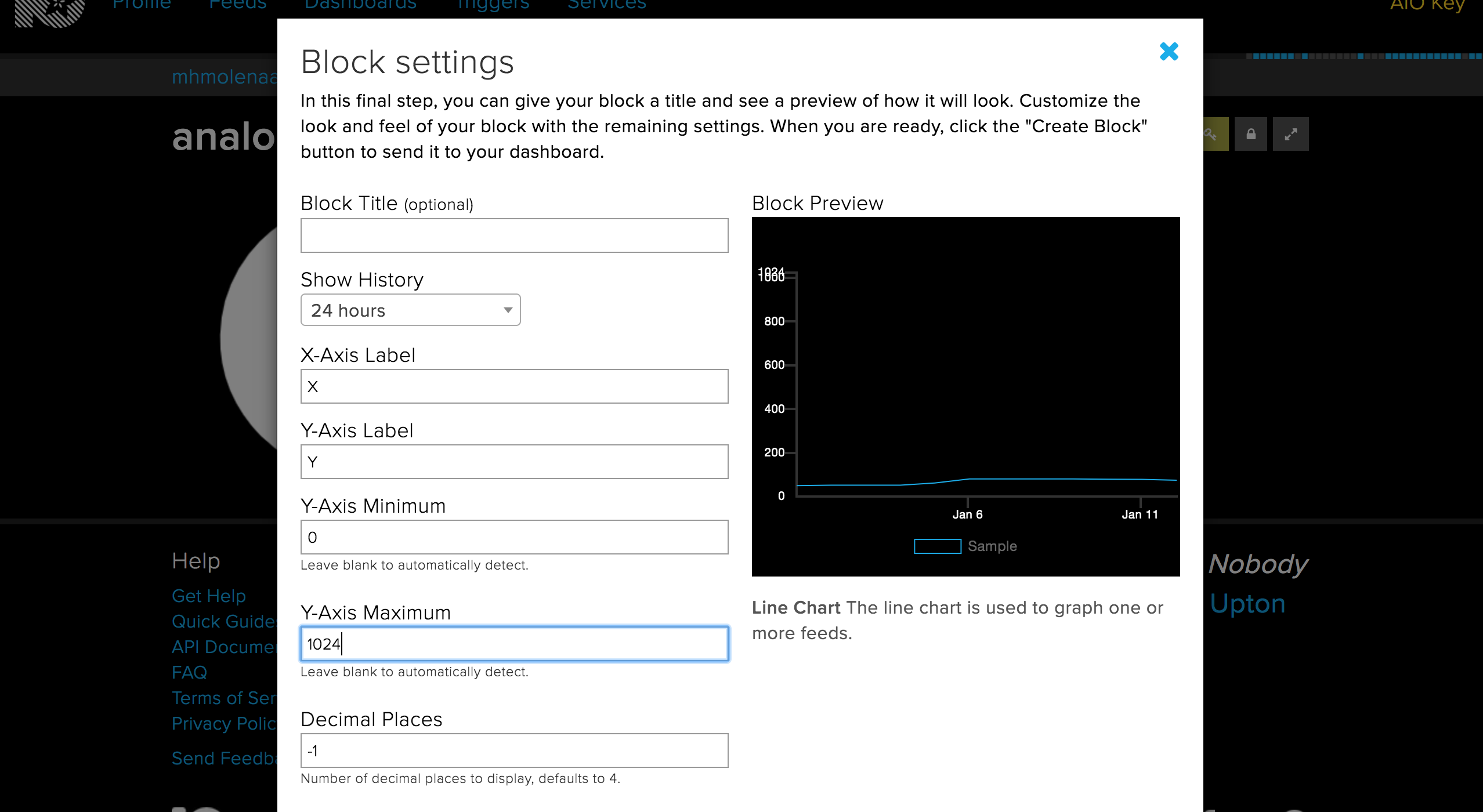Open the Profile menu item

(x=142, y=5)
